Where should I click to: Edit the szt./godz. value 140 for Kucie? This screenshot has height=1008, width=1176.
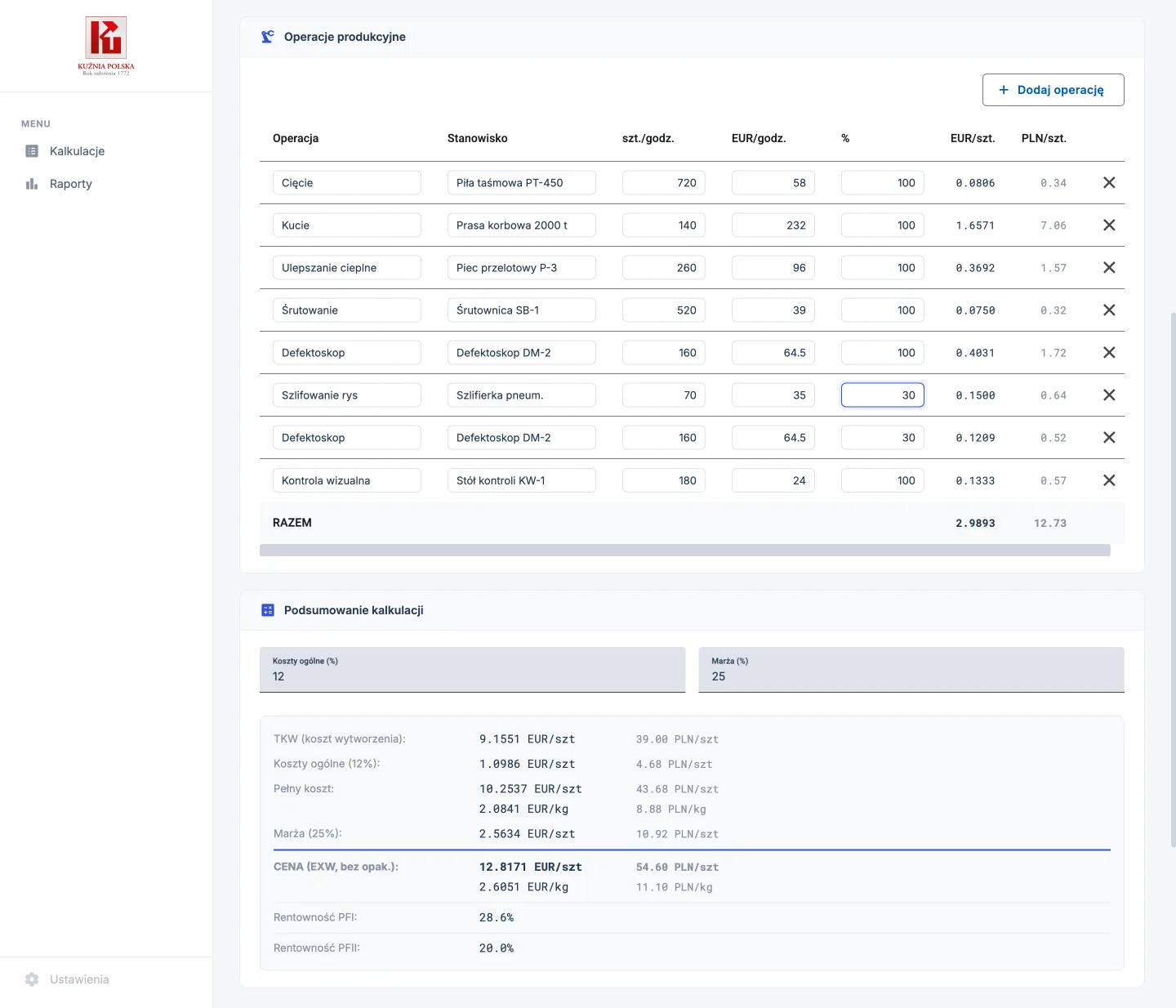[x=664, y=225]
